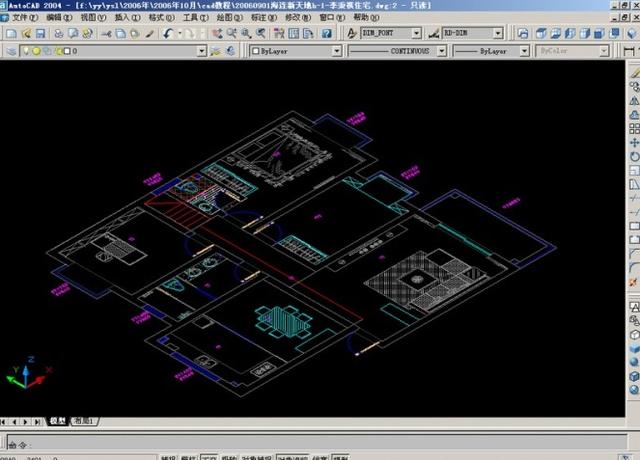Open the ByColor plot style dropdown
Screen dimensions: 640x460
click(x=604, y=51)
